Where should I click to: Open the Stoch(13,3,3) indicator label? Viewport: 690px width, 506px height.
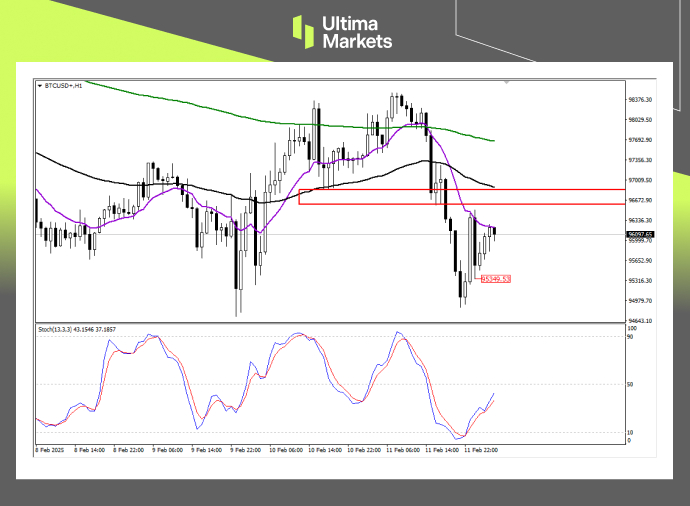tap(77, 328)
